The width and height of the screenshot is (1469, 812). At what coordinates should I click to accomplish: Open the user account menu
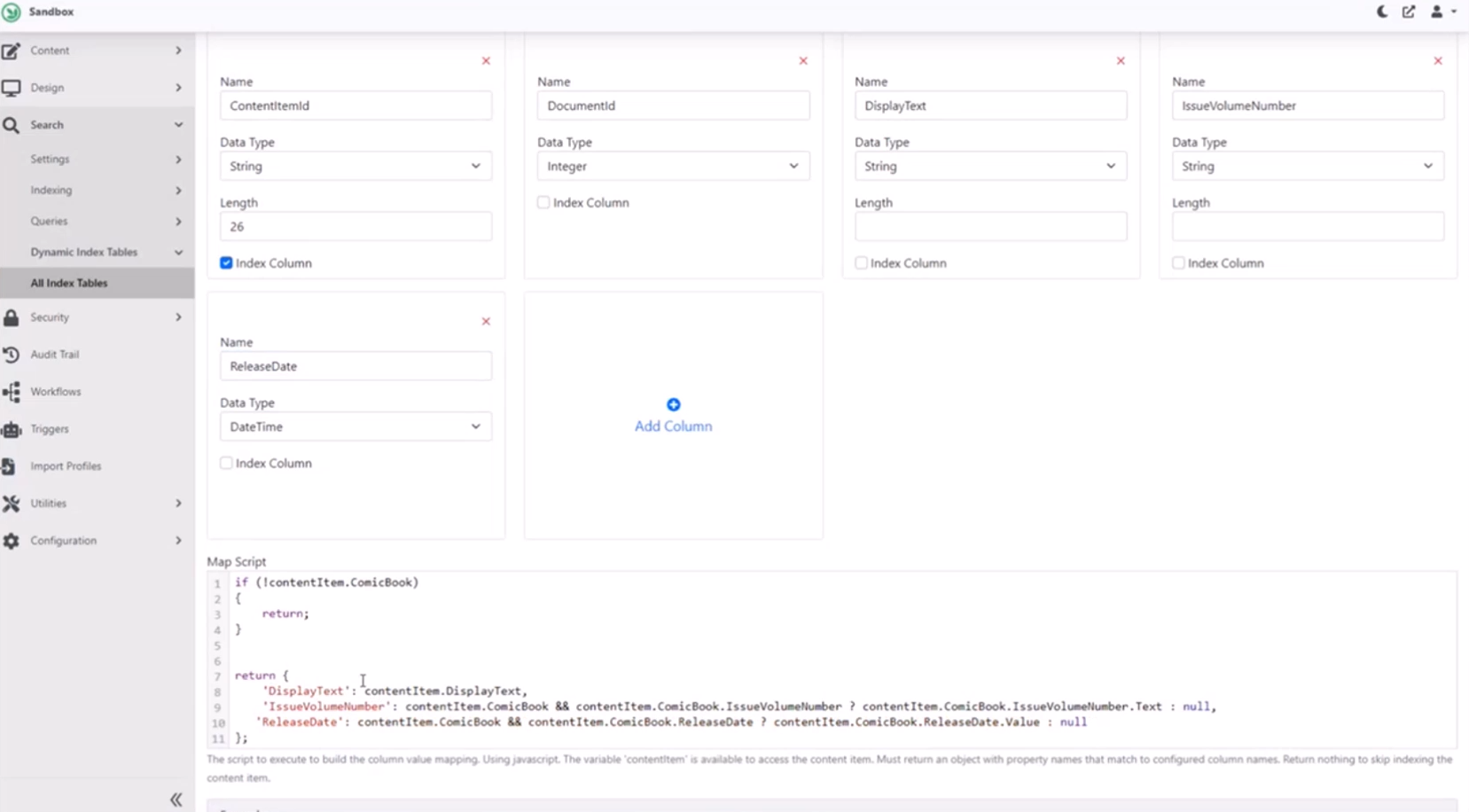coord(1442,12)
